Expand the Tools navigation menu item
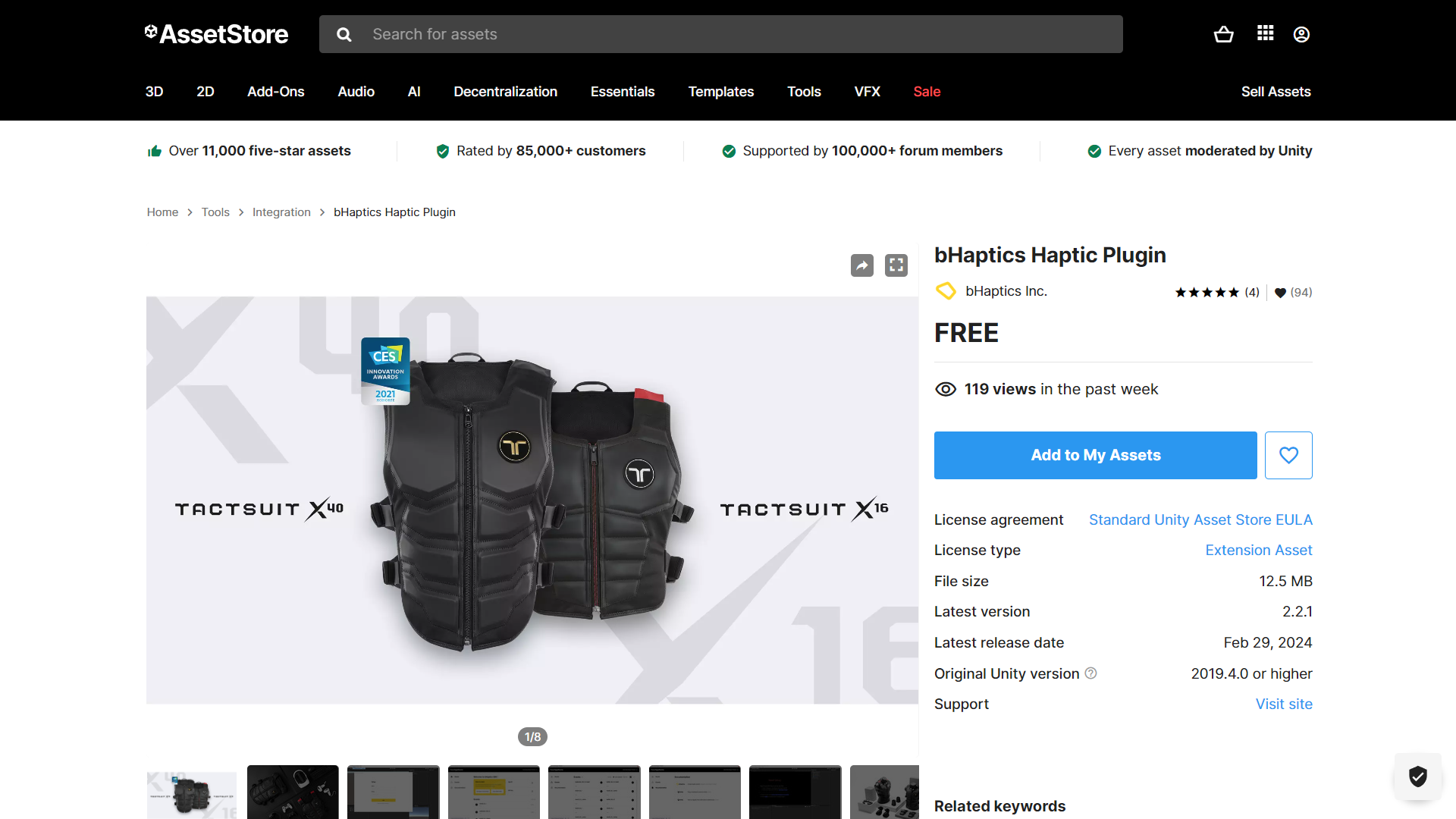This screenshot has width=1456, height=819. pos(805,92)
